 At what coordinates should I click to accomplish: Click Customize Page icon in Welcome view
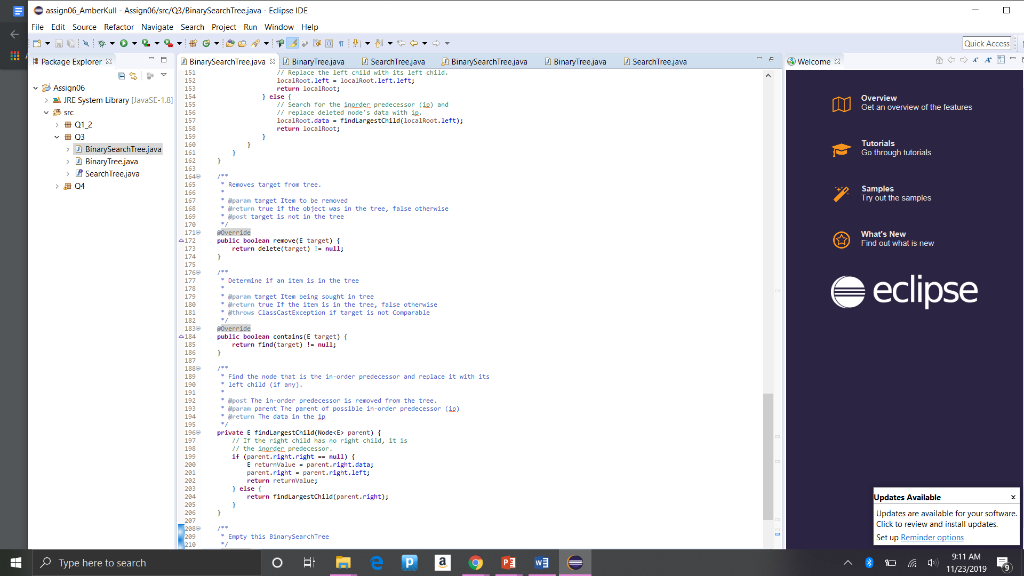pos(1000,60)
